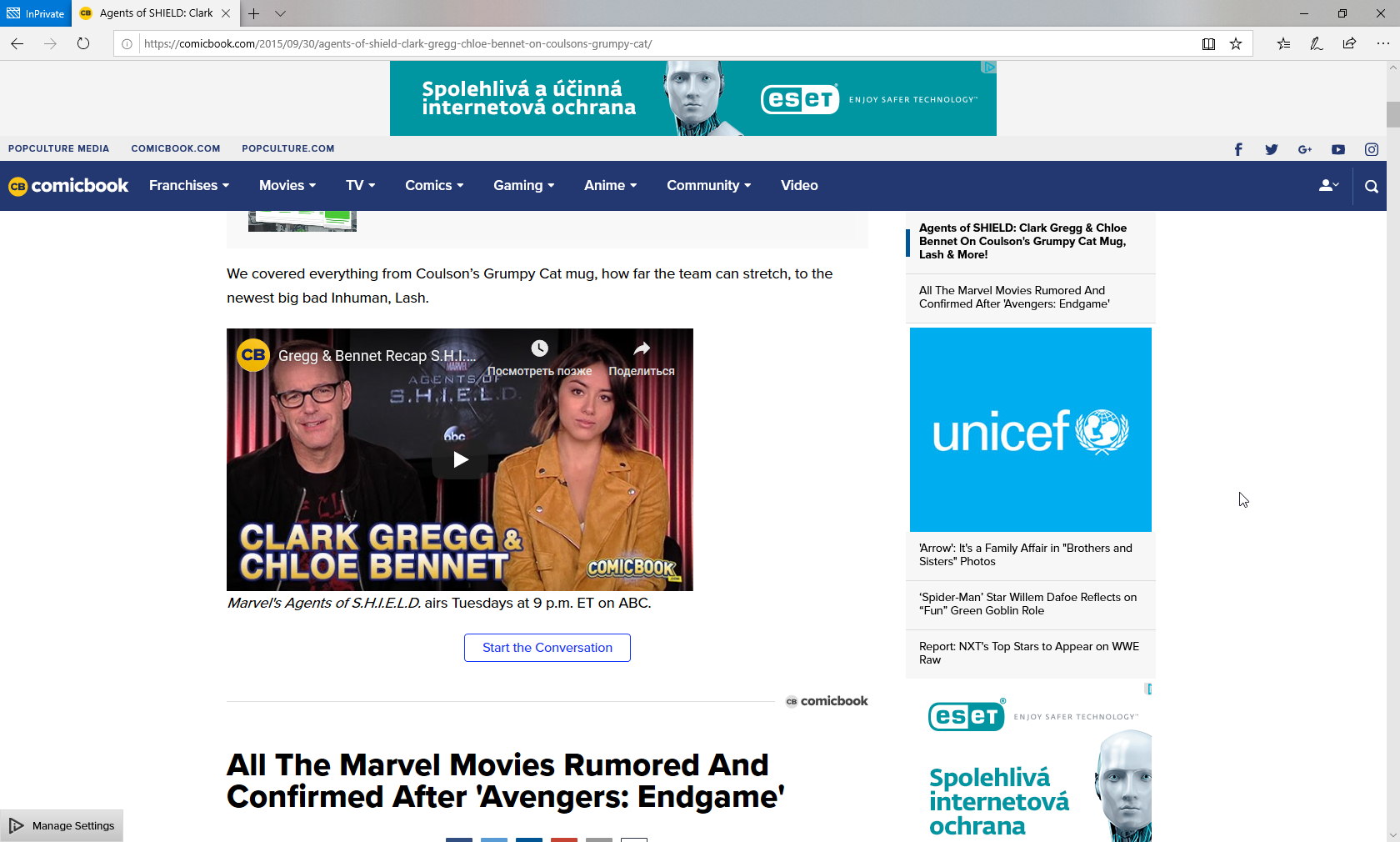Visit ComicBook Facebook page
Screen dimensions: 1400x842
tap(1238, 149)
